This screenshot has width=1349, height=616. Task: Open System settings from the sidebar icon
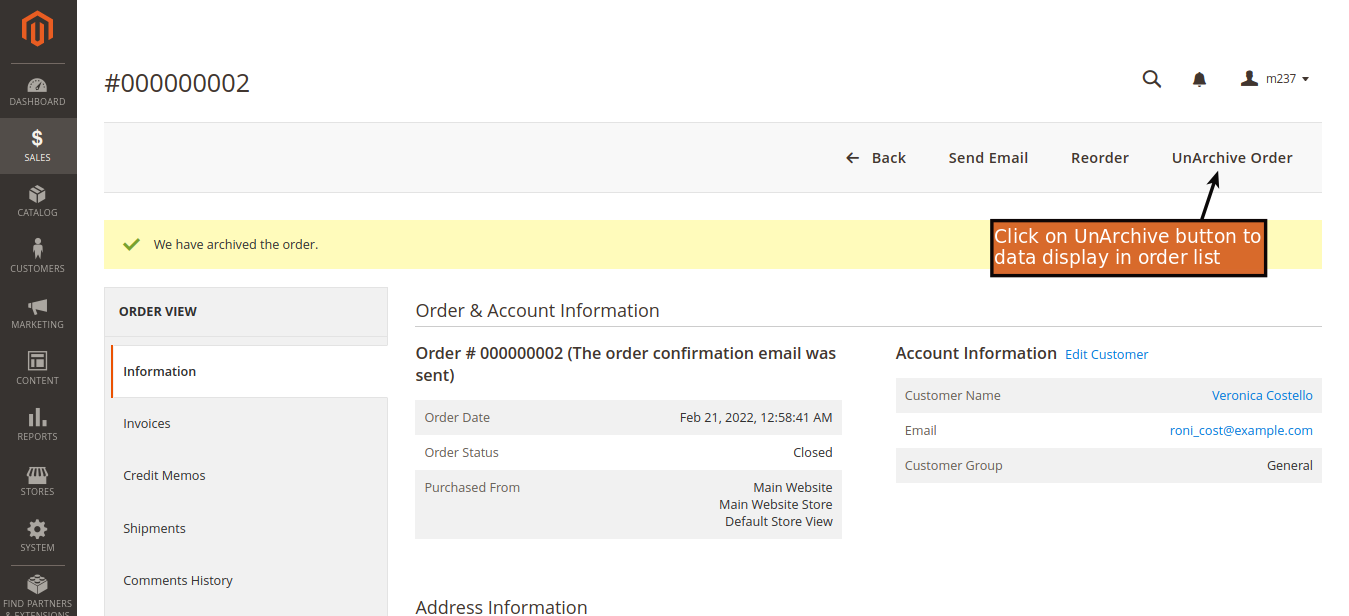click(37, 535)
